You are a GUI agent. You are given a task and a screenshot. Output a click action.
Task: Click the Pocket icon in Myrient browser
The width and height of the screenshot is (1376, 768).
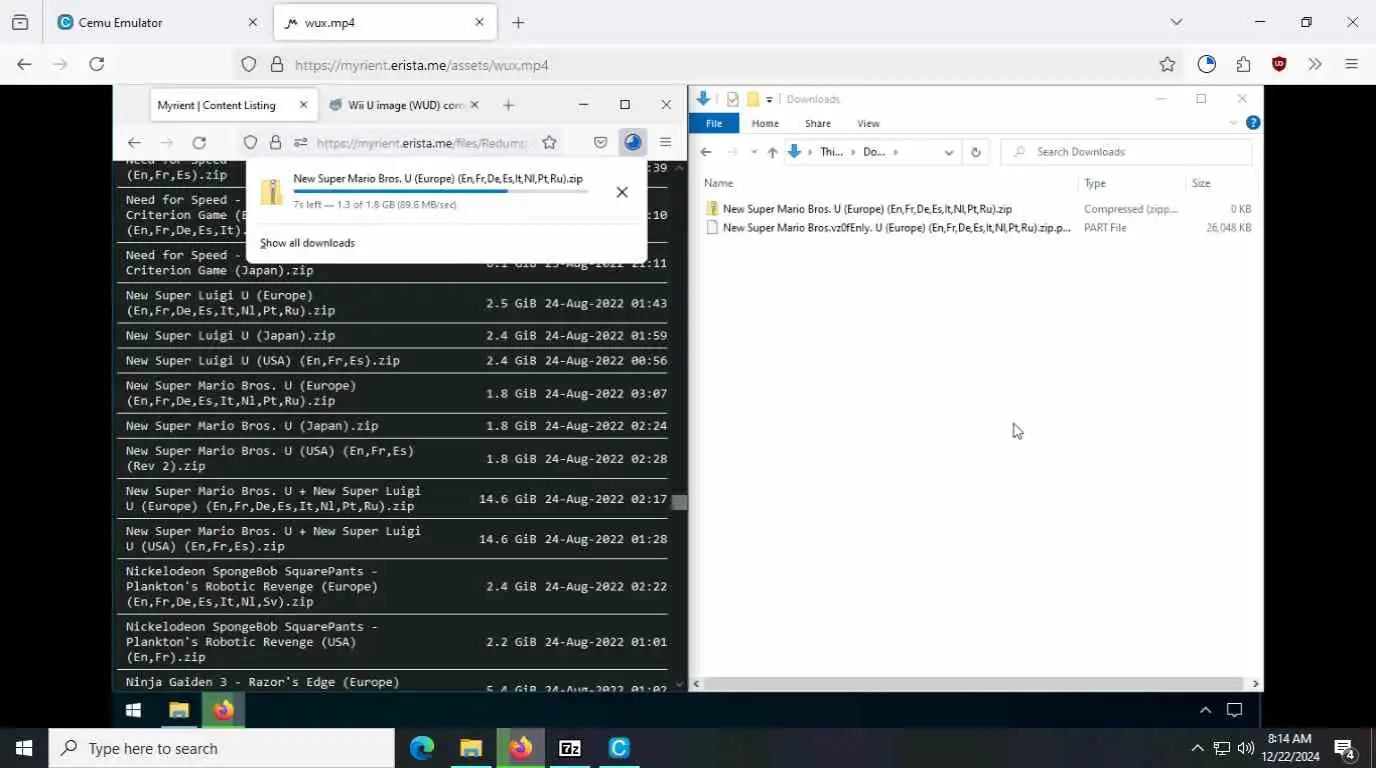(x=600, y=143)
